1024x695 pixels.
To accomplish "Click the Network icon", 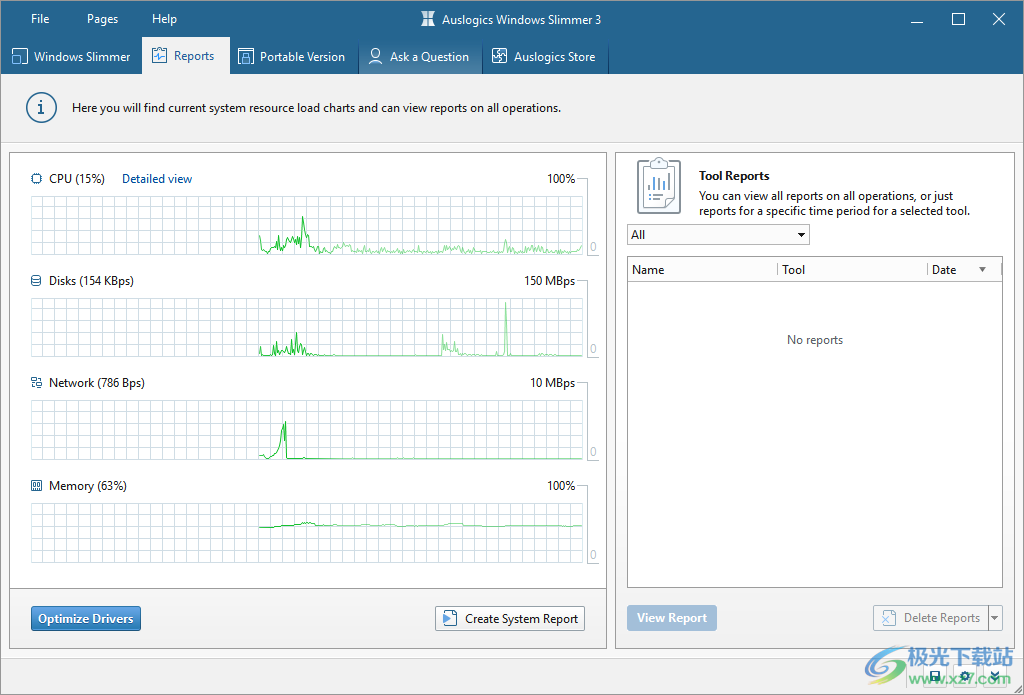I will tap(37, 383).
